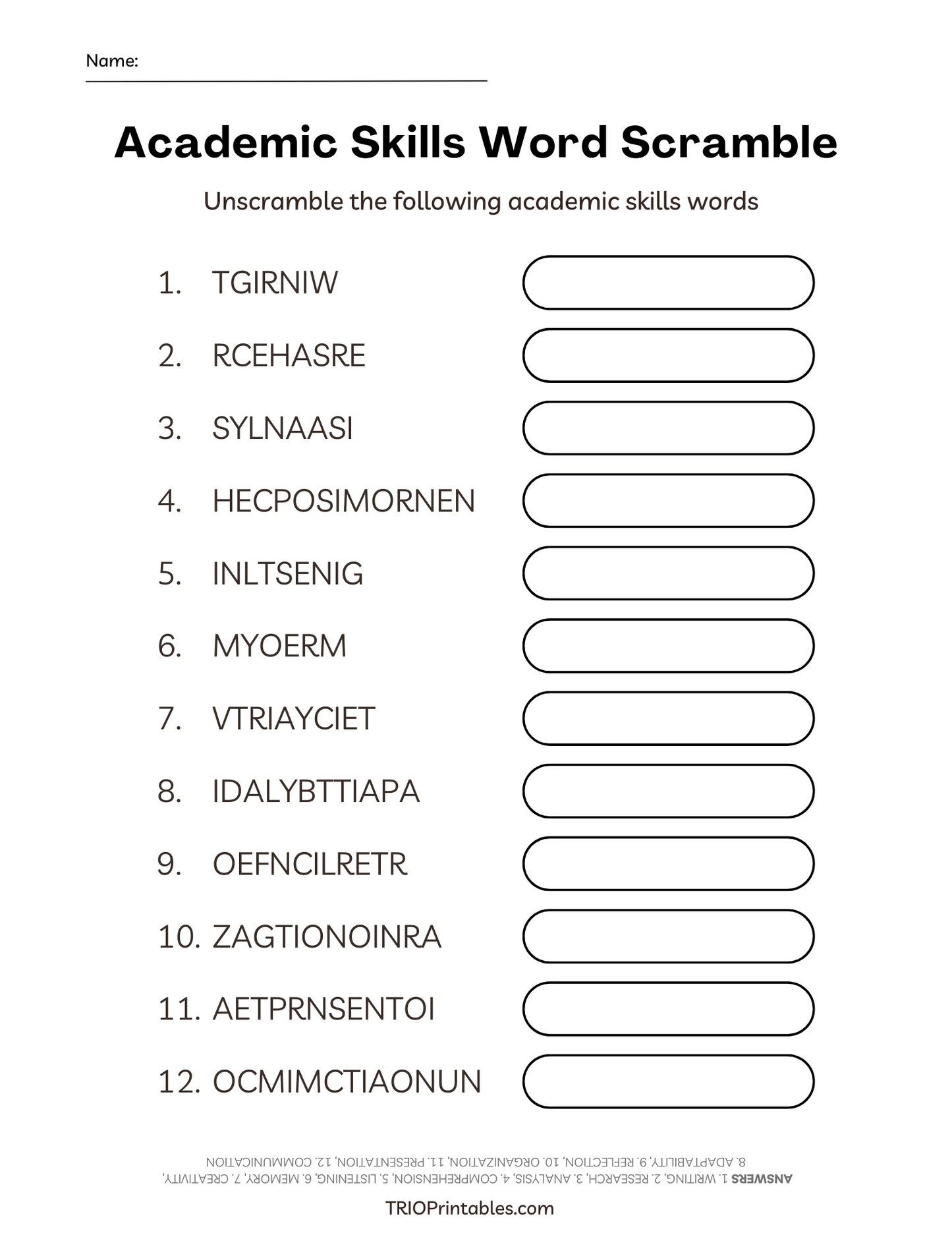Click the answer box for TGIRNIW
Viewport: 952px width, 1233px height.
[x=668, y=283]
